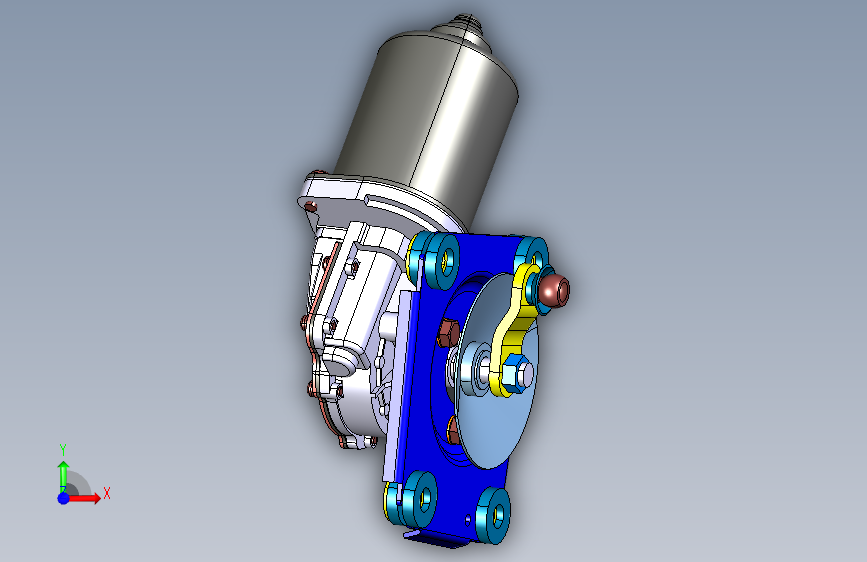Image resolution: width=867 pixels, height=562 pixels.
Task: Click the red "X" axis label
Action: pos(107,493)
